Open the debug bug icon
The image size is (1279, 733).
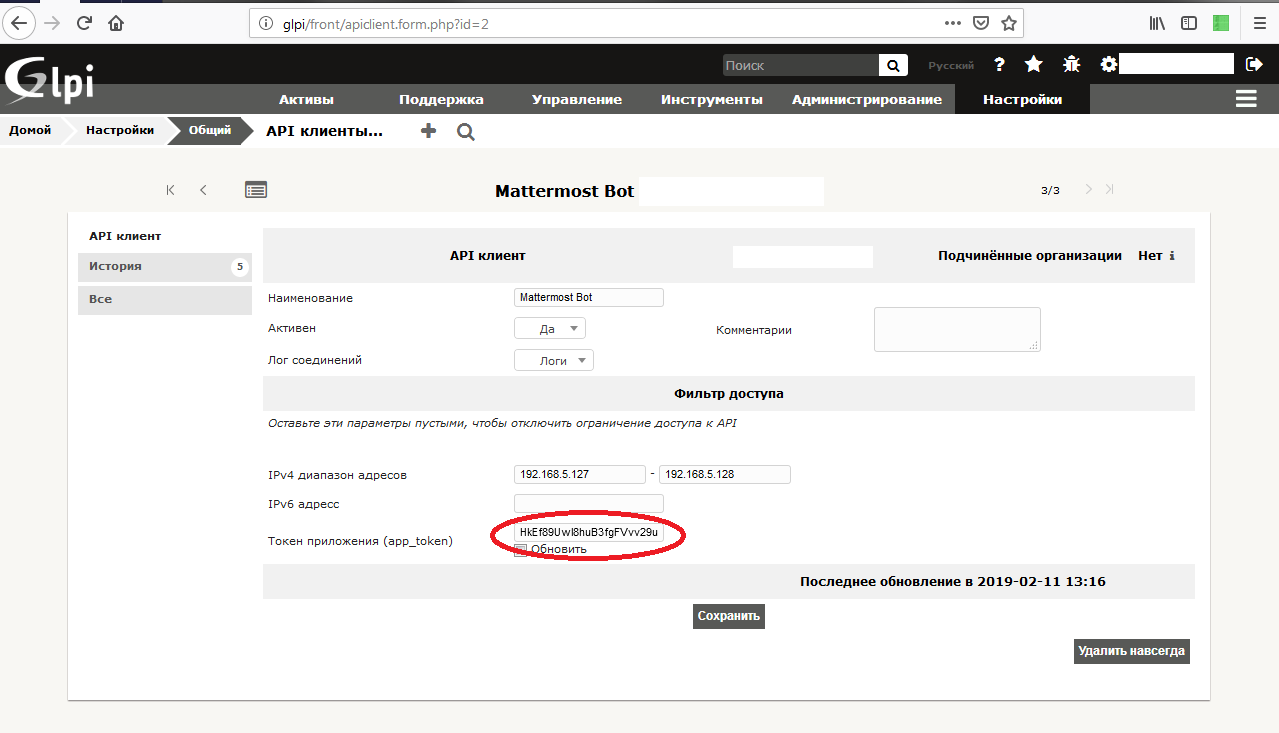[x=1071, y=65]
